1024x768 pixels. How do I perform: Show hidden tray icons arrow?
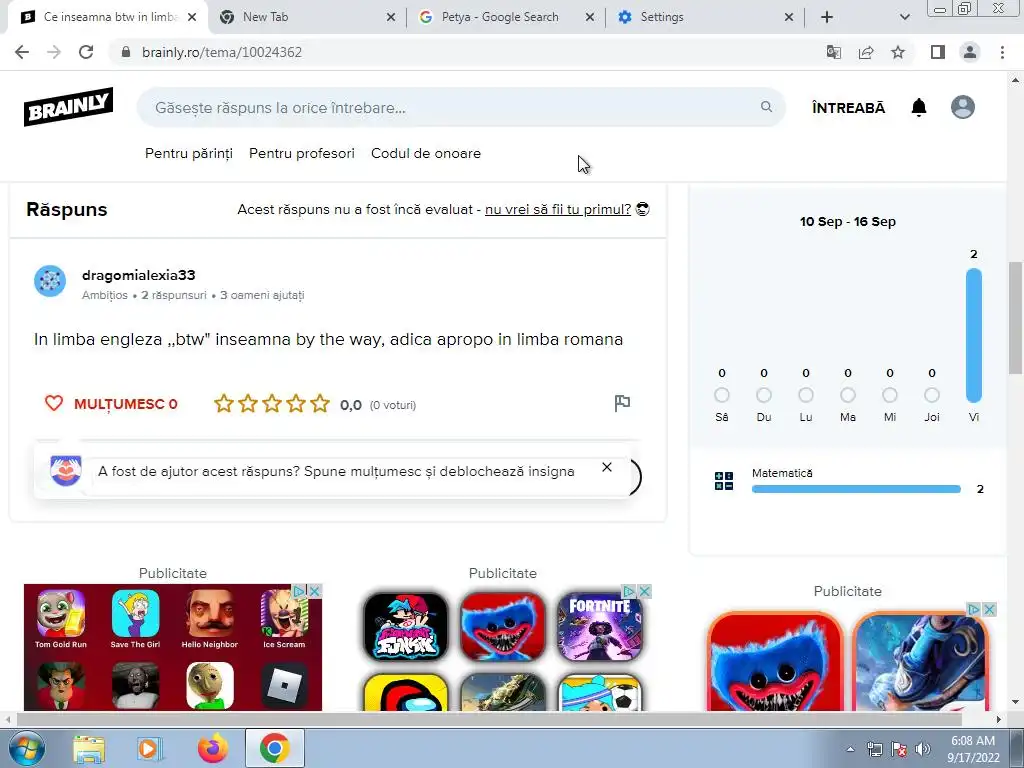click(850, 749)
